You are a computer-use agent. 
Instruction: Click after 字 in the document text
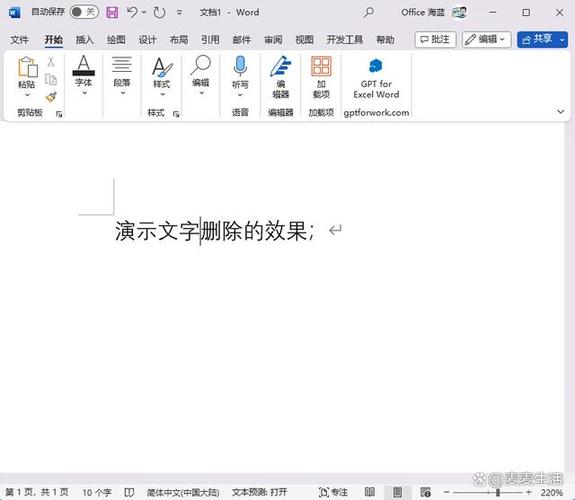click(200, 231)
